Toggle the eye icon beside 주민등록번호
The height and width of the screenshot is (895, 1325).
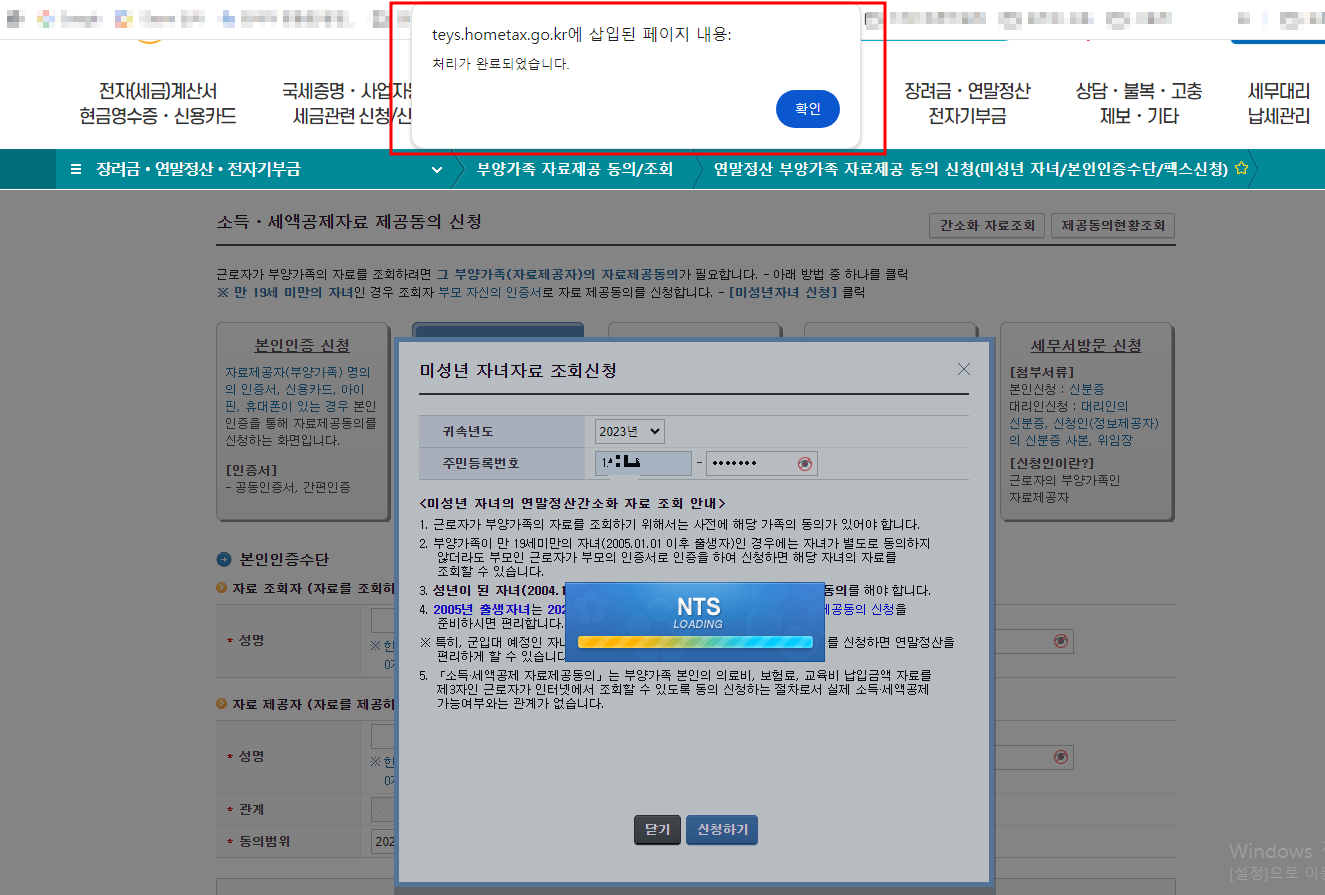806,464
